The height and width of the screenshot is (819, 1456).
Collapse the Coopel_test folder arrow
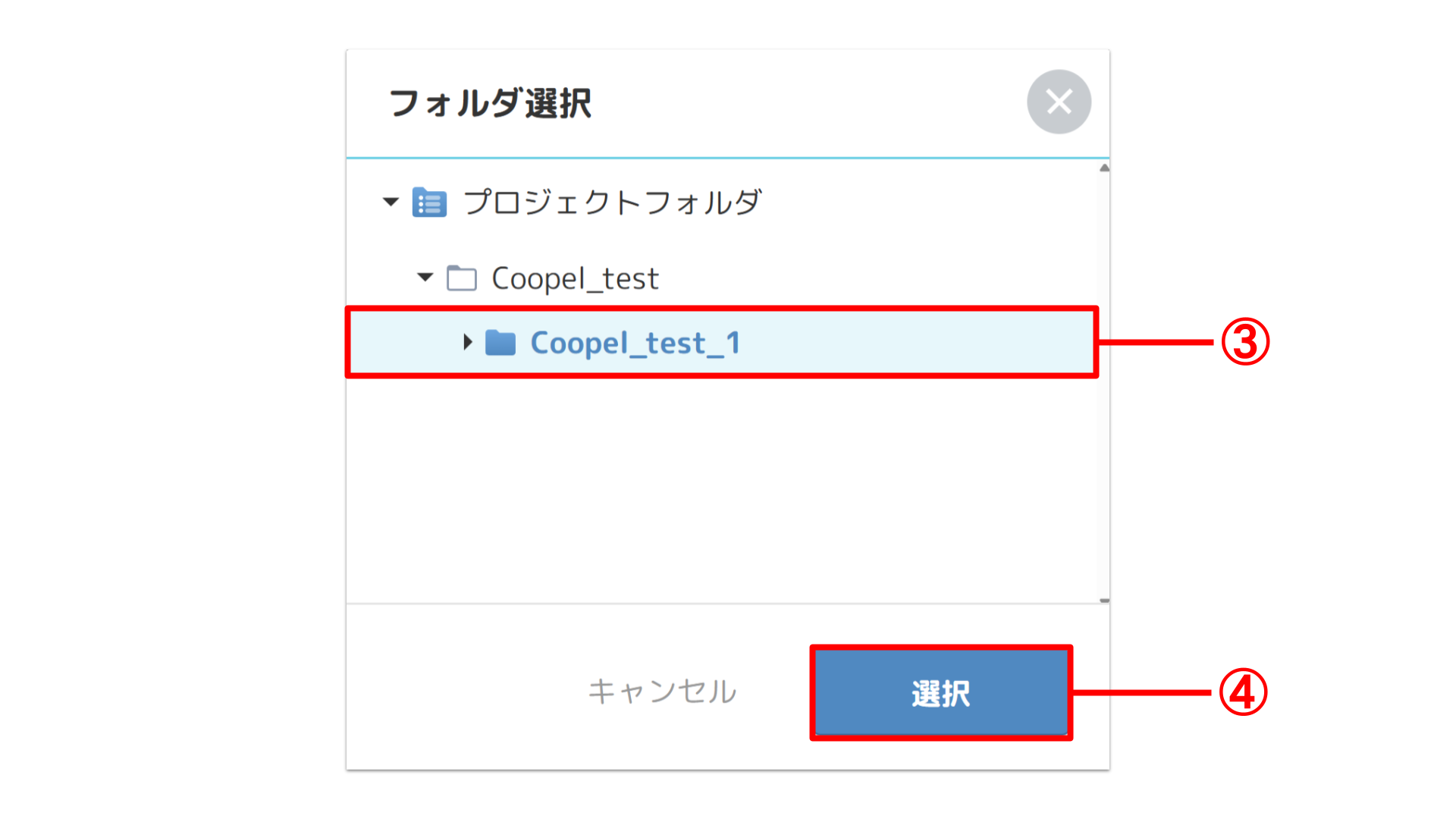(425, 278)
